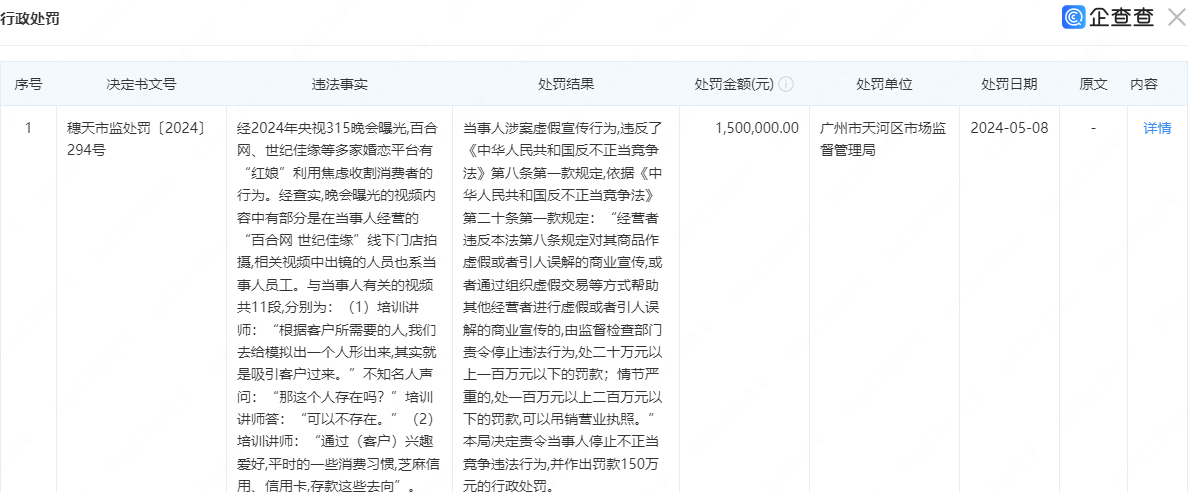
Task: Click the 企查查 logo icon
Action: tap(1074, 17)
